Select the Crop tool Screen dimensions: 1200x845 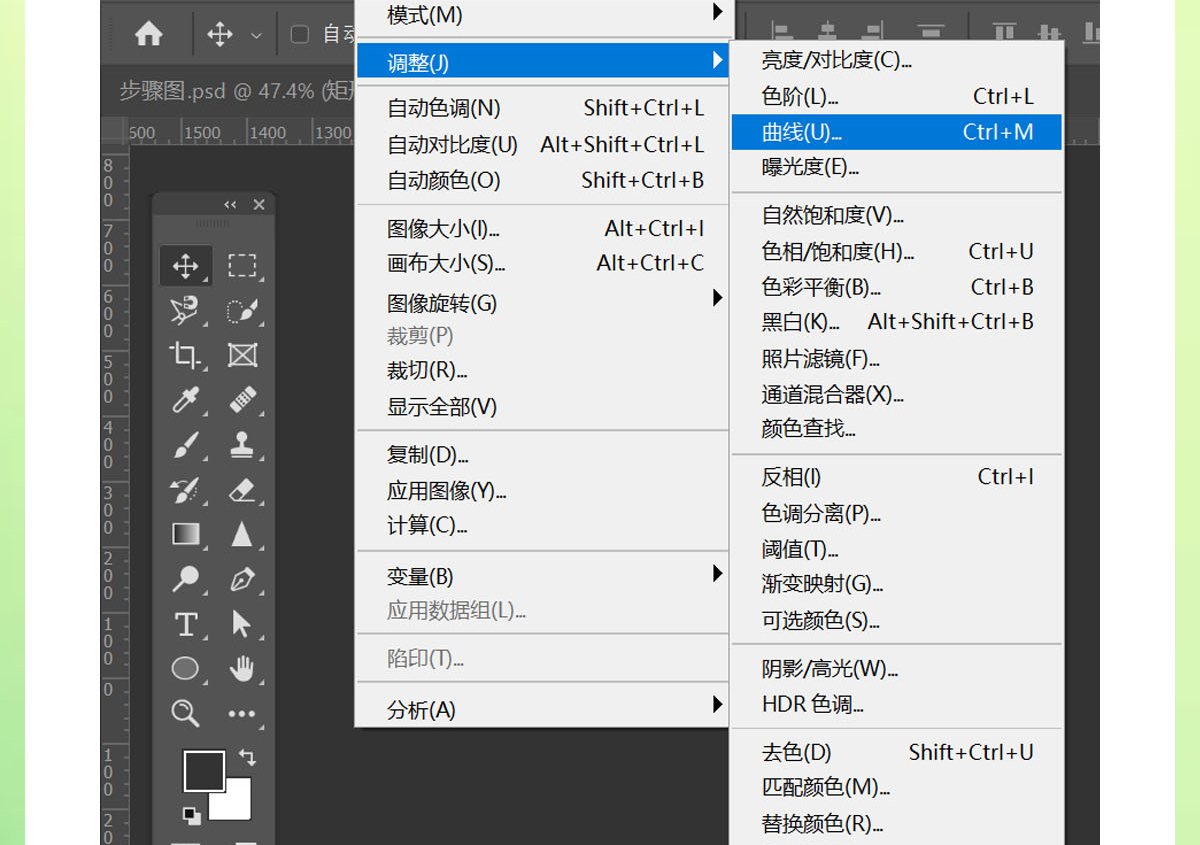pos(185,355)
